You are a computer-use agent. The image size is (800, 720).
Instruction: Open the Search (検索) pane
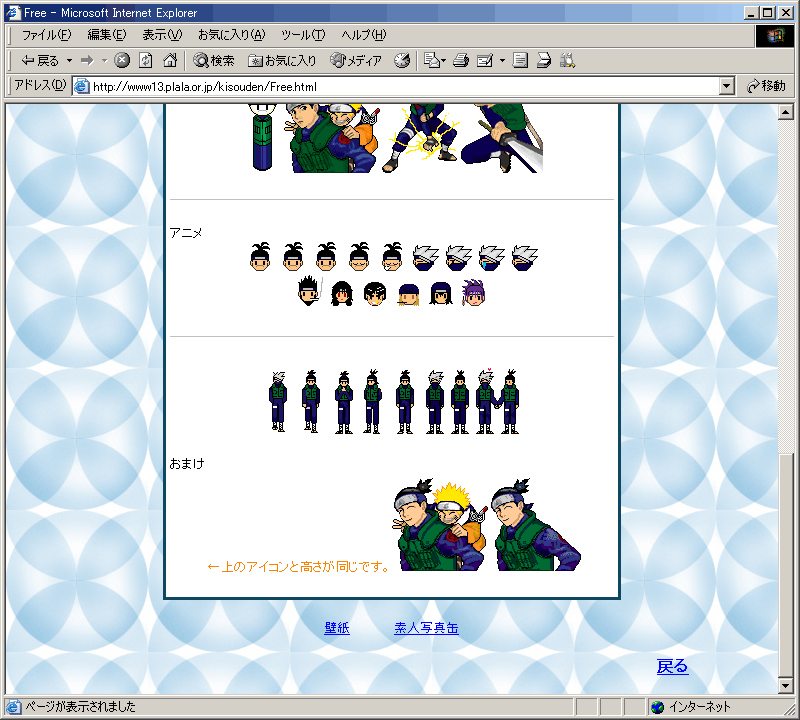pyautogui.click(x=214, y=61)
